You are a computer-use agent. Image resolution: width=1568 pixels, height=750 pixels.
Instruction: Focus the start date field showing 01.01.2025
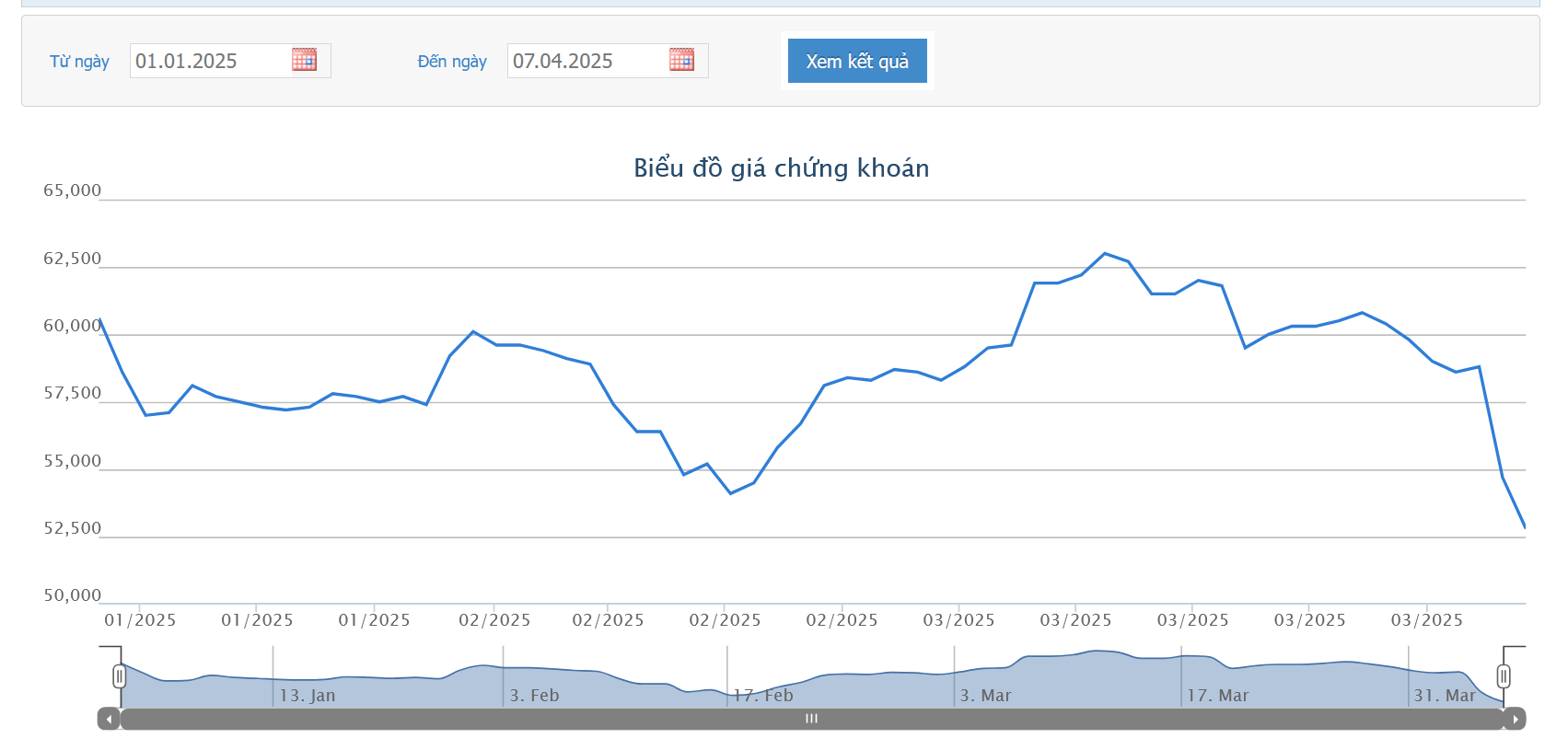tap(210, 61)
